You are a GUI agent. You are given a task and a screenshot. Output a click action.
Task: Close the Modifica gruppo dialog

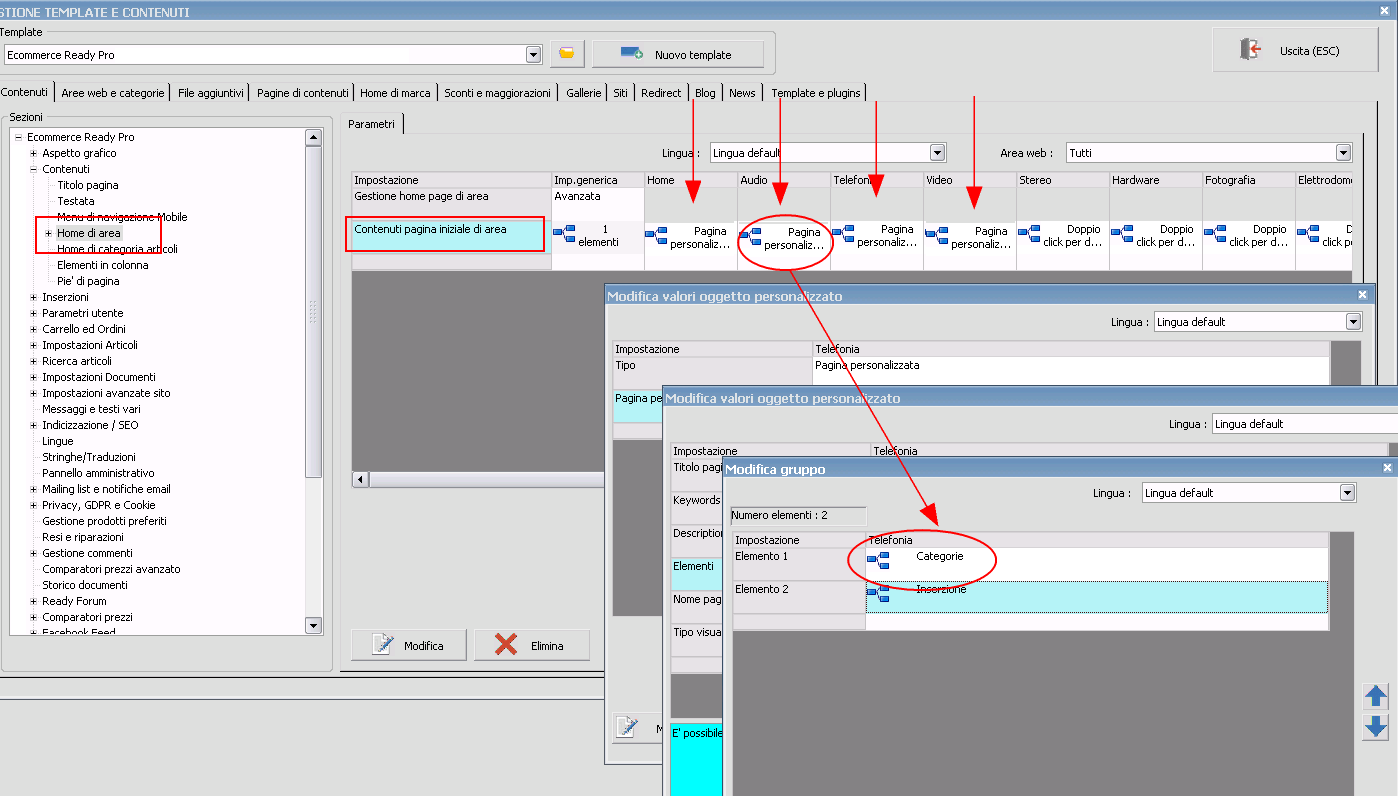1387,467
